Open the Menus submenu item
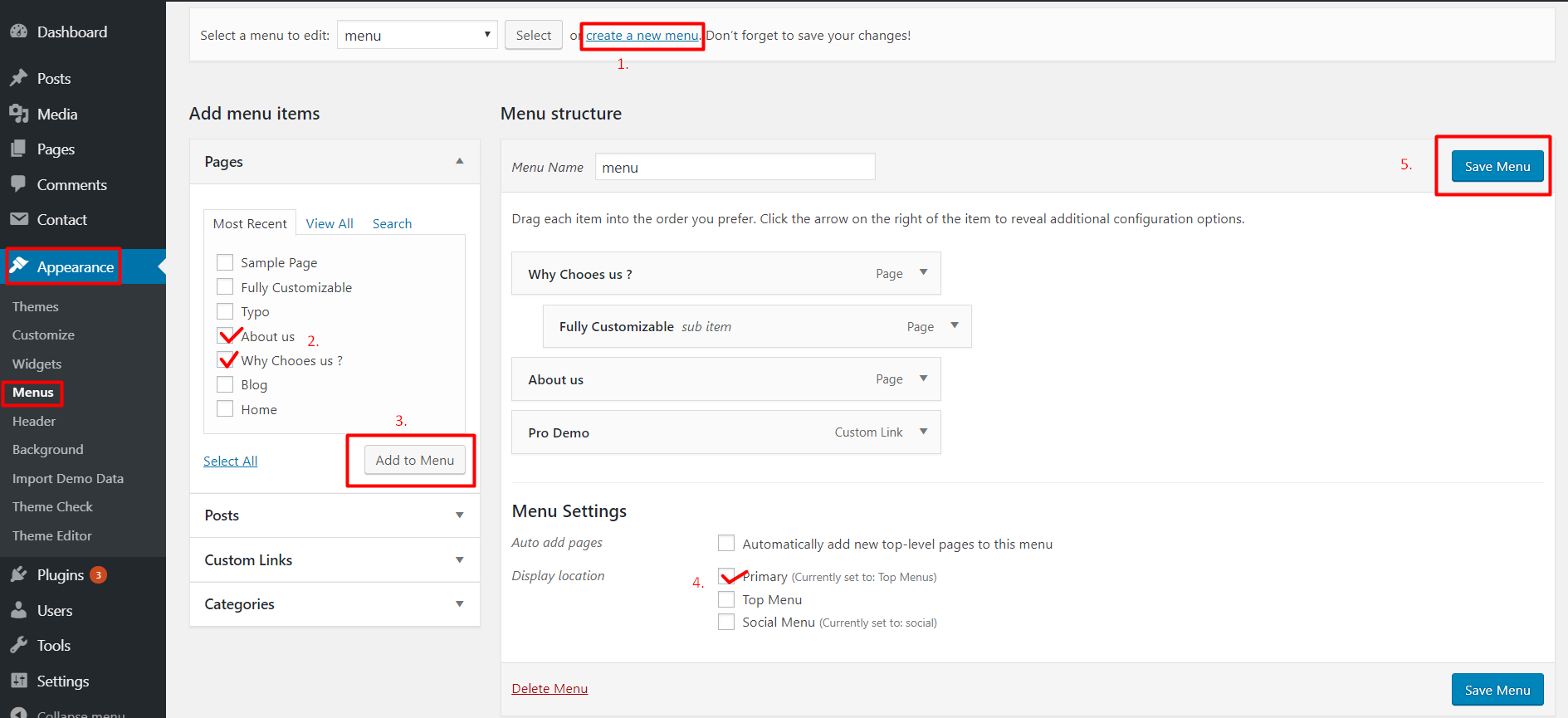Viewport: 1568px width, 718px height. pos(33,393)
